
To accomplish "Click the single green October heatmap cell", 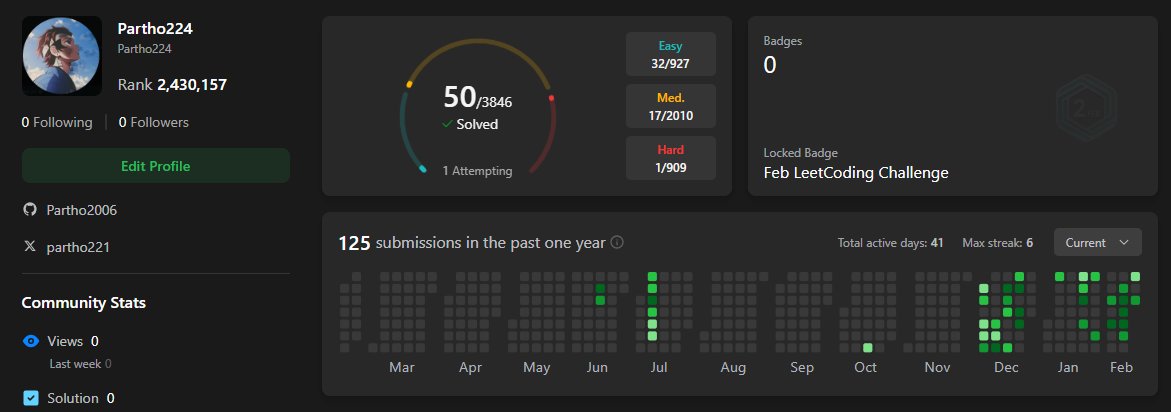I will pyautogui.click(x=868, y=348).
